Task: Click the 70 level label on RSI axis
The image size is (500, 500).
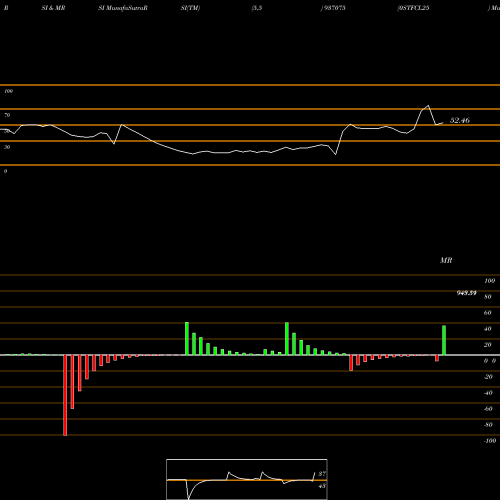Action: point(7,115)
